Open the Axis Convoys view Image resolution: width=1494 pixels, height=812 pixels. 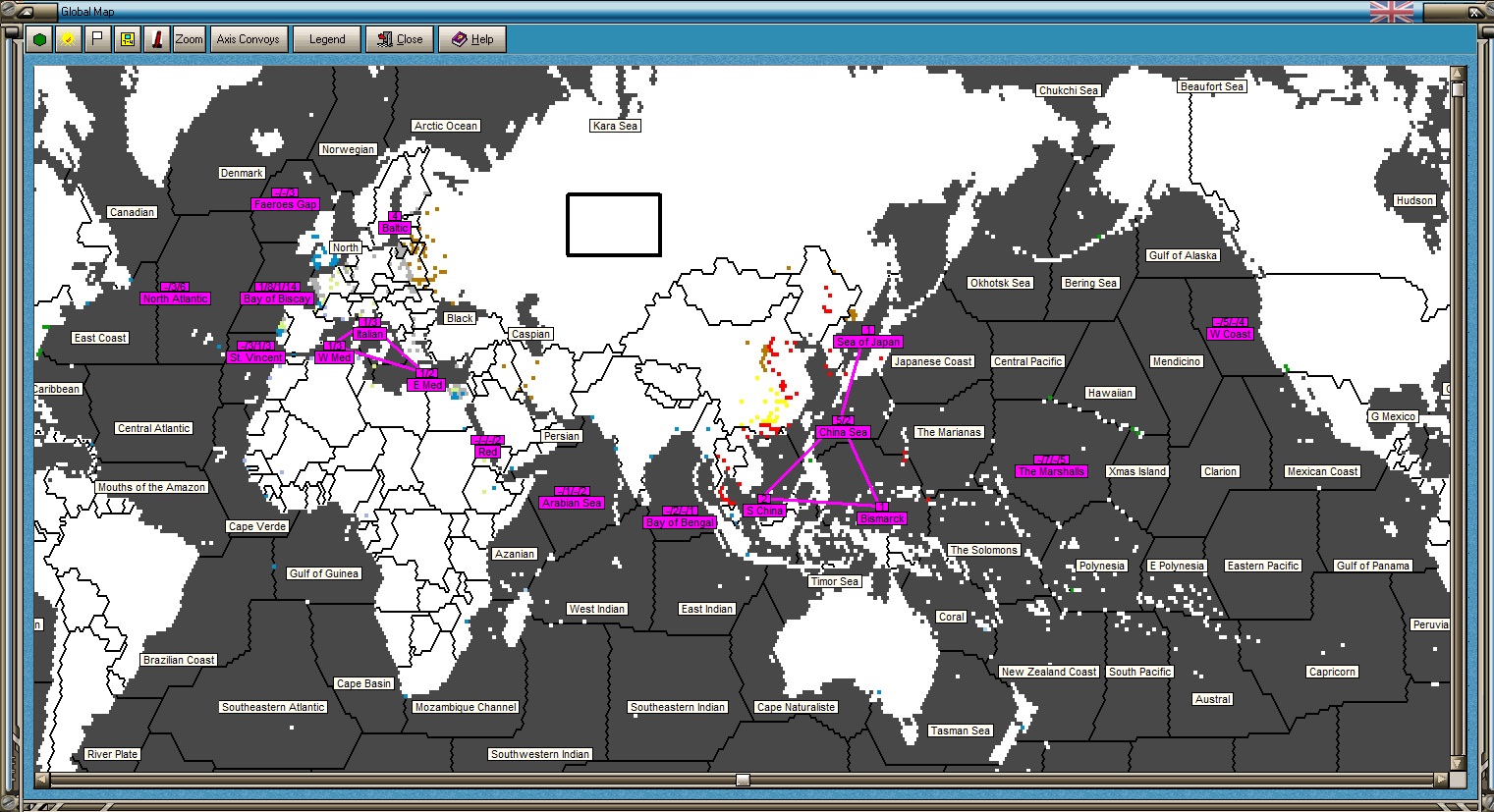tap(249, 39)
